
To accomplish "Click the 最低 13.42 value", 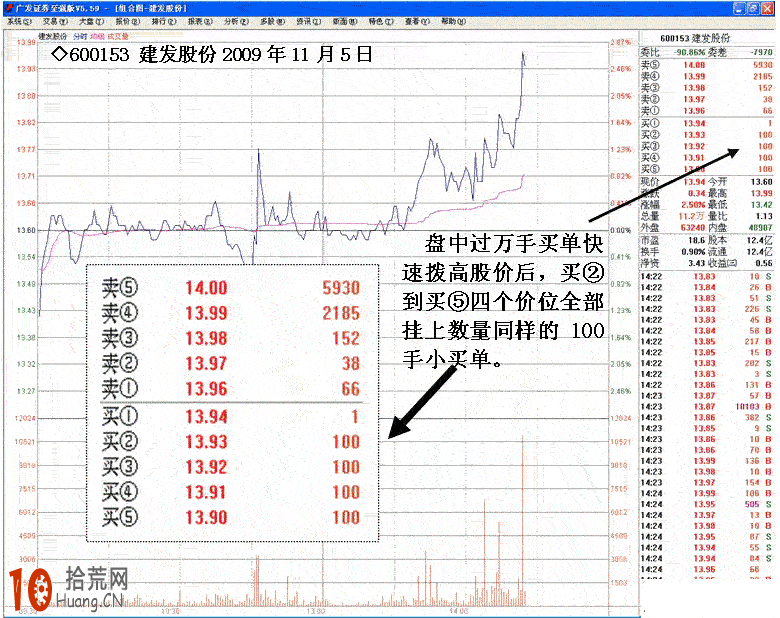I will click(x=762, y=205).
